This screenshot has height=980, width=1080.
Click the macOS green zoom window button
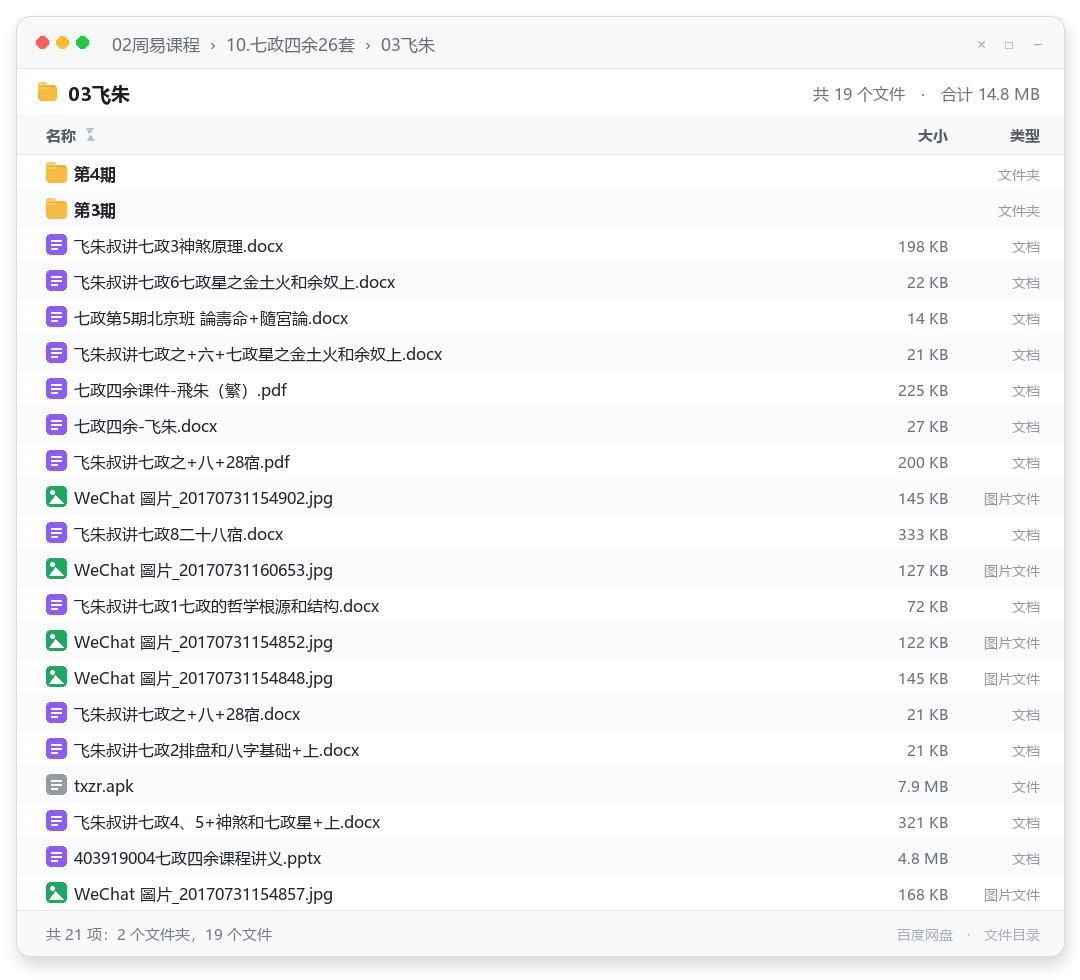83,43
